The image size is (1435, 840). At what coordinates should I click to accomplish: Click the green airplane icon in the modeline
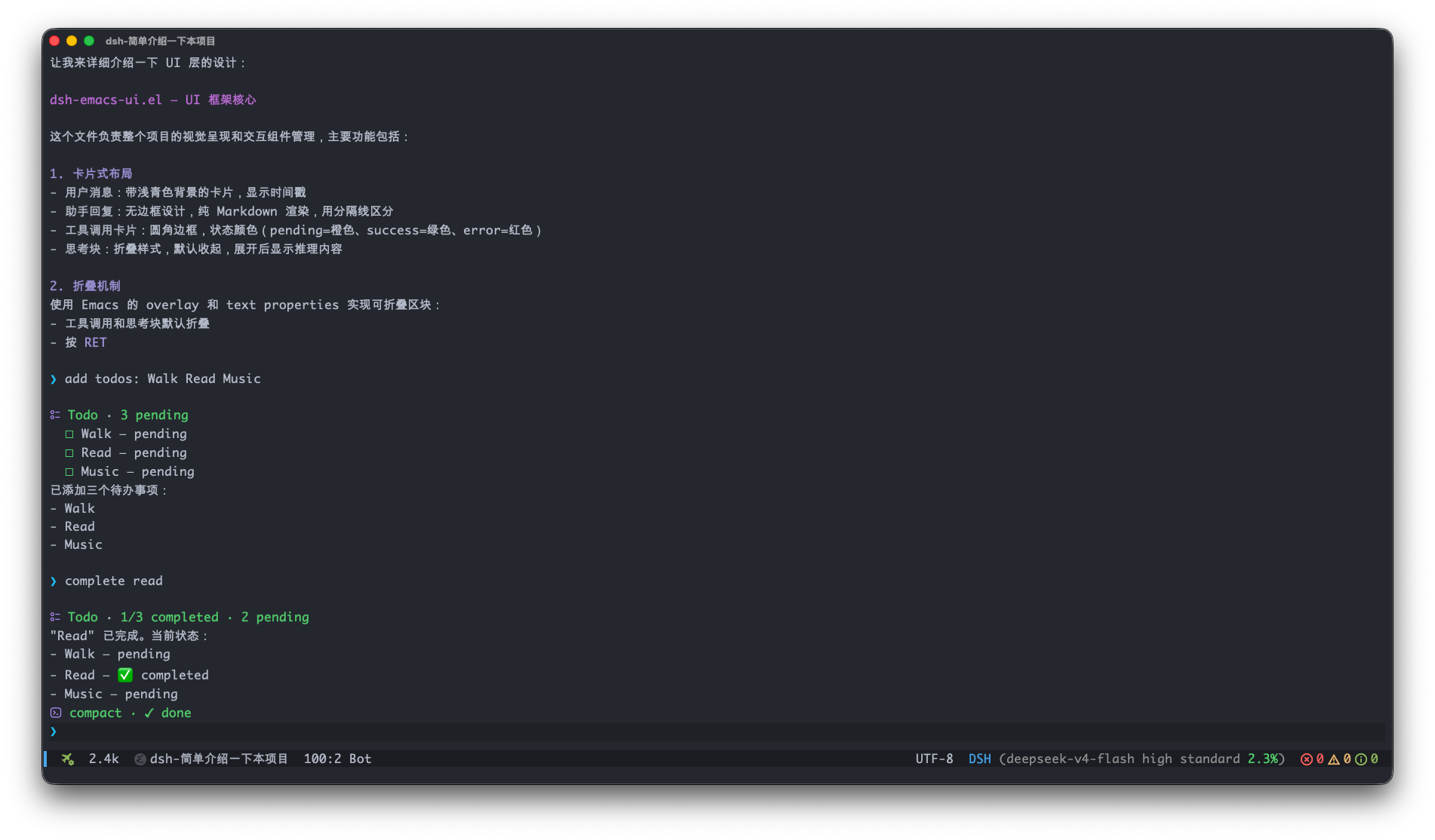(68, 759)
